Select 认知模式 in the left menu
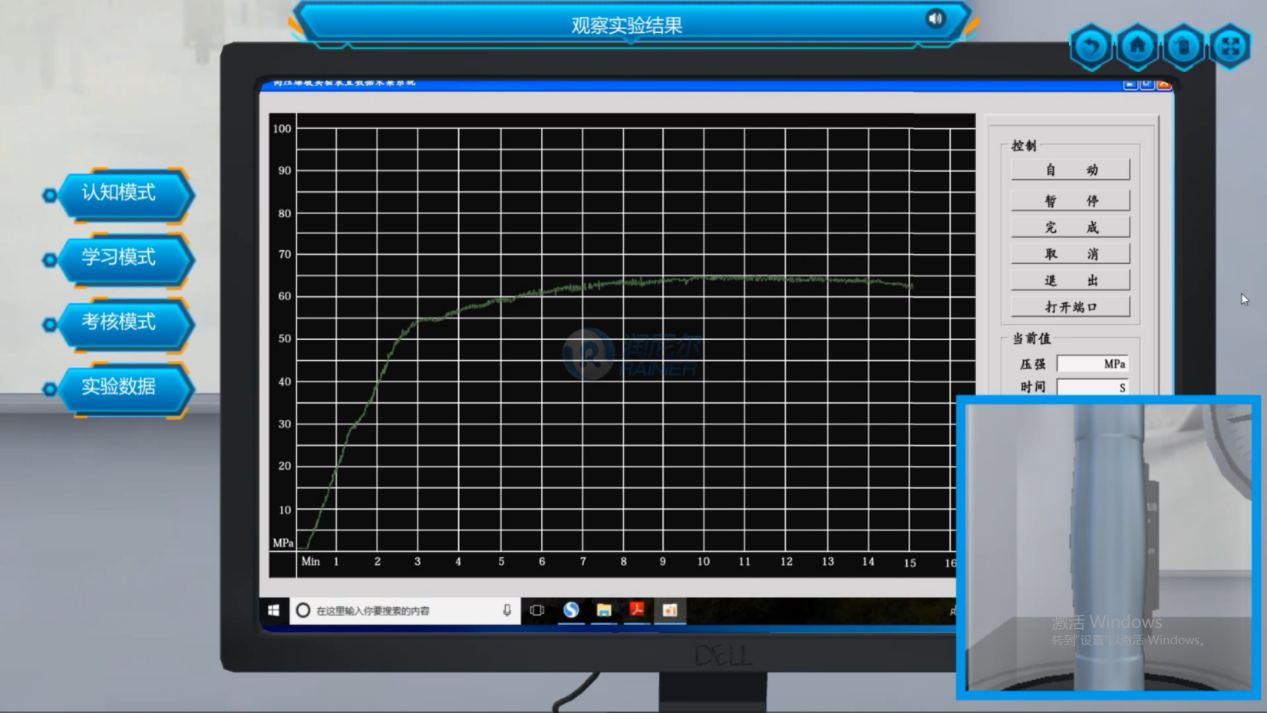 click(x=120, y=194)
